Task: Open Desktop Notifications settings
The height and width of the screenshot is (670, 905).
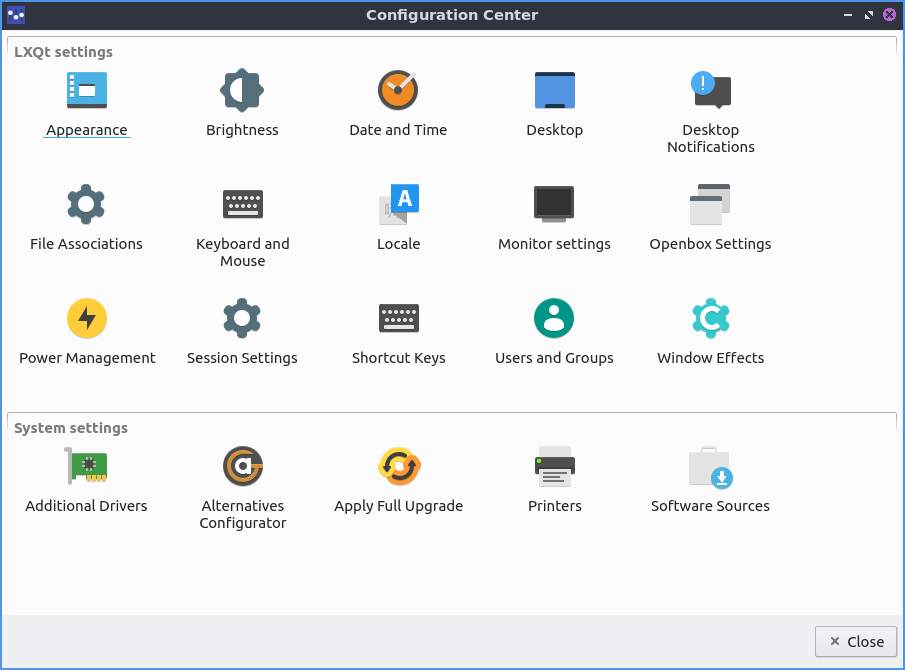Action: click(710, 91)
